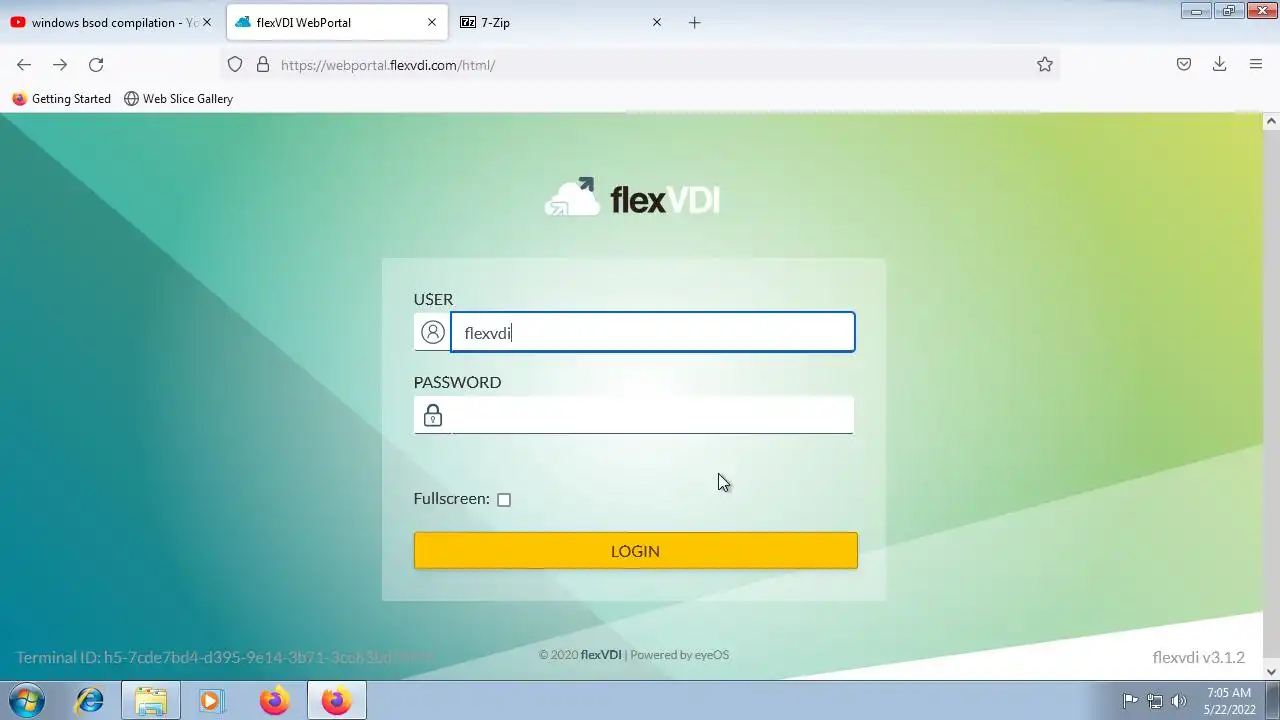Click the page scrollbar down arrow
This screenshot has height=720, width=1280.
1272,671
